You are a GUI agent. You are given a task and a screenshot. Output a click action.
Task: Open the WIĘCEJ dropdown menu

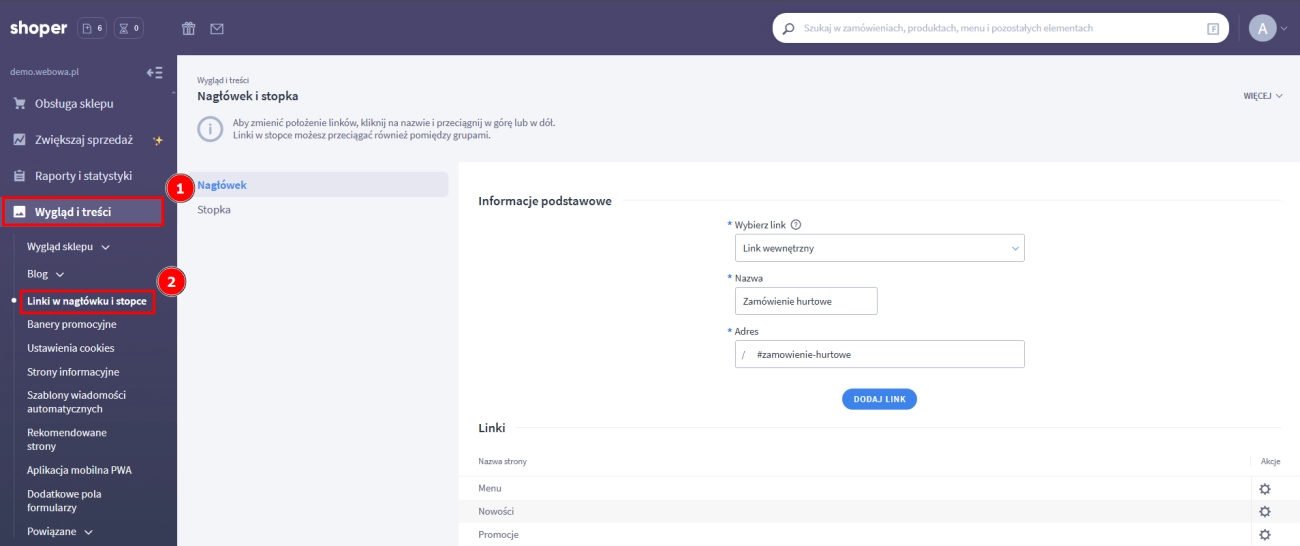point(1262,97)
